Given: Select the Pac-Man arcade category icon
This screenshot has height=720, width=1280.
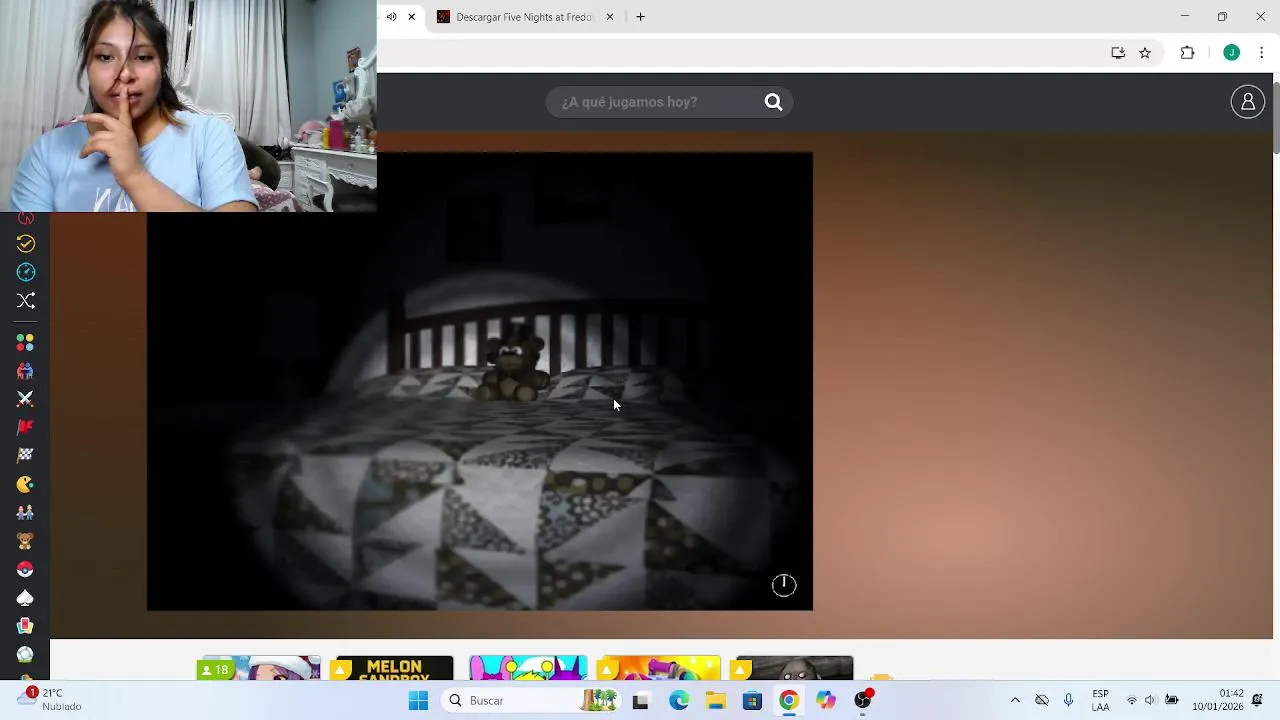Looking at the screenshot, I should pyautogui.click(x=26, y=484).
